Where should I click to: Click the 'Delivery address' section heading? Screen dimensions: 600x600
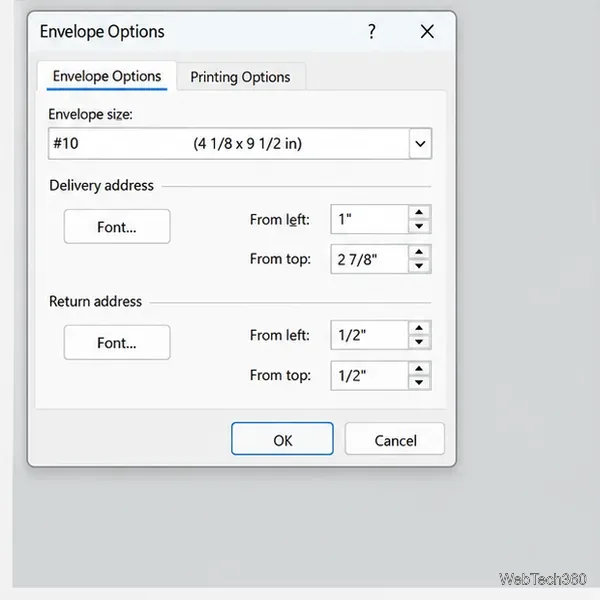(x=101, y=186)
